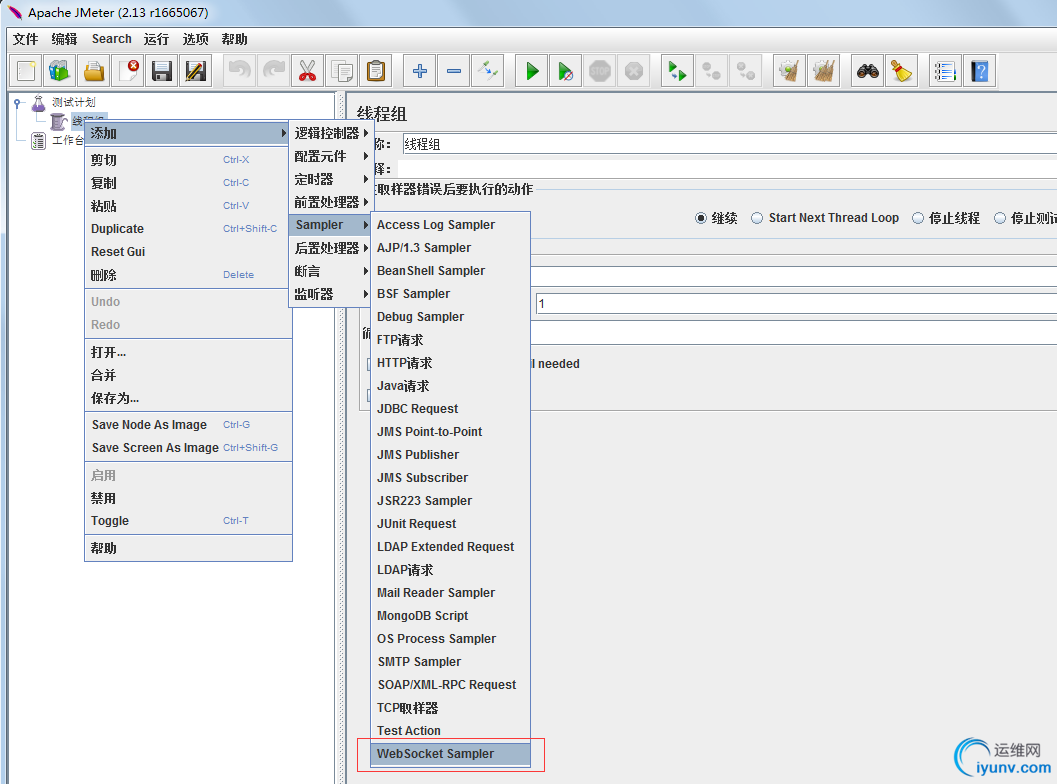This screenshot has width=1057, height=784.
Task: Open the 编辑 menu
Action: (x=65, y=39)
